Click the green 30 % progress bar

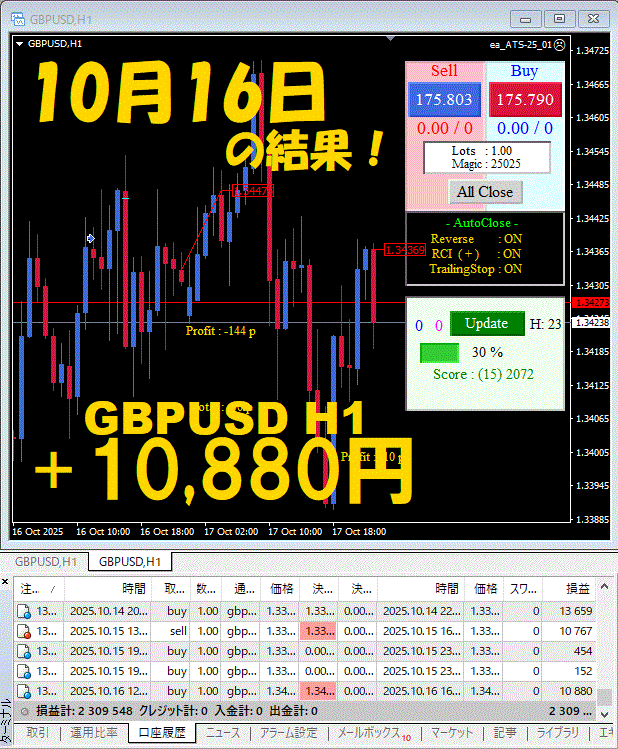tap(439, 353)
